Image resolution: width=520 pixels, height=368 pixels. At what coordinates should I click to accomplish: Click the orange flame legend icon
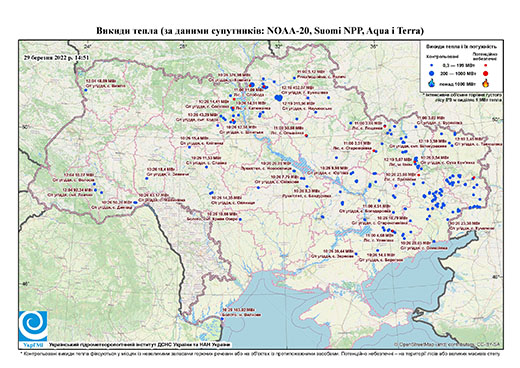(485, 83)
